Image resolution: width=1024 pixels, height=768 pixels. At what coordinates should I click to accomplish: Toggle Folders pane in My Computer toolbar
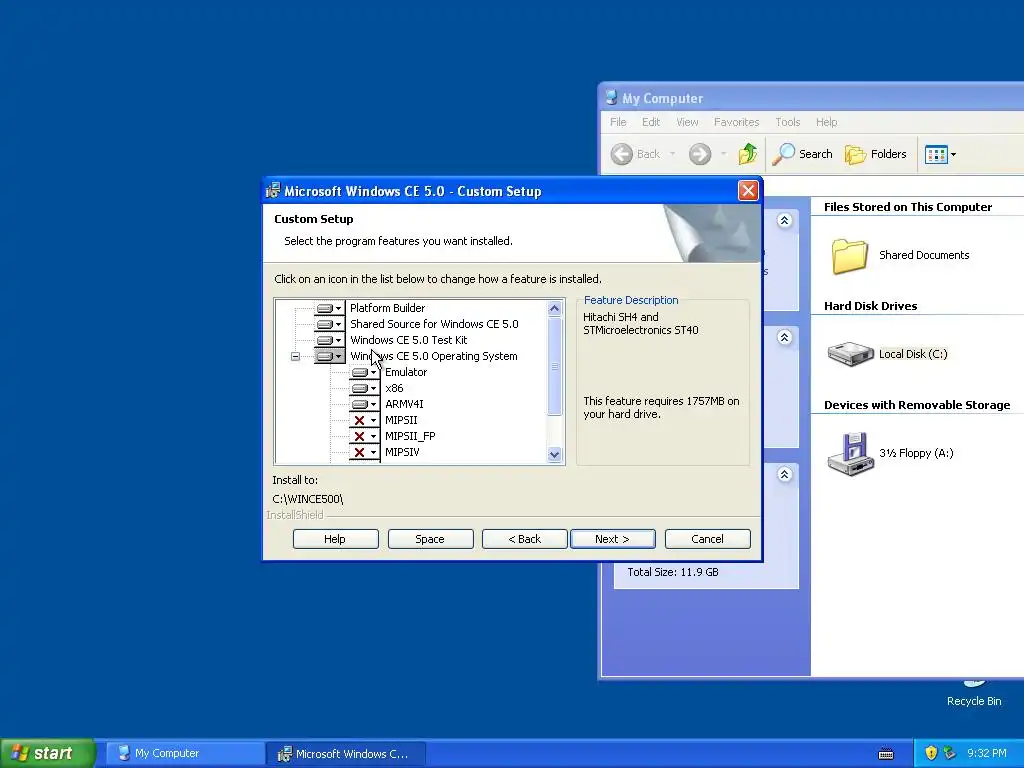pos(876,154)
